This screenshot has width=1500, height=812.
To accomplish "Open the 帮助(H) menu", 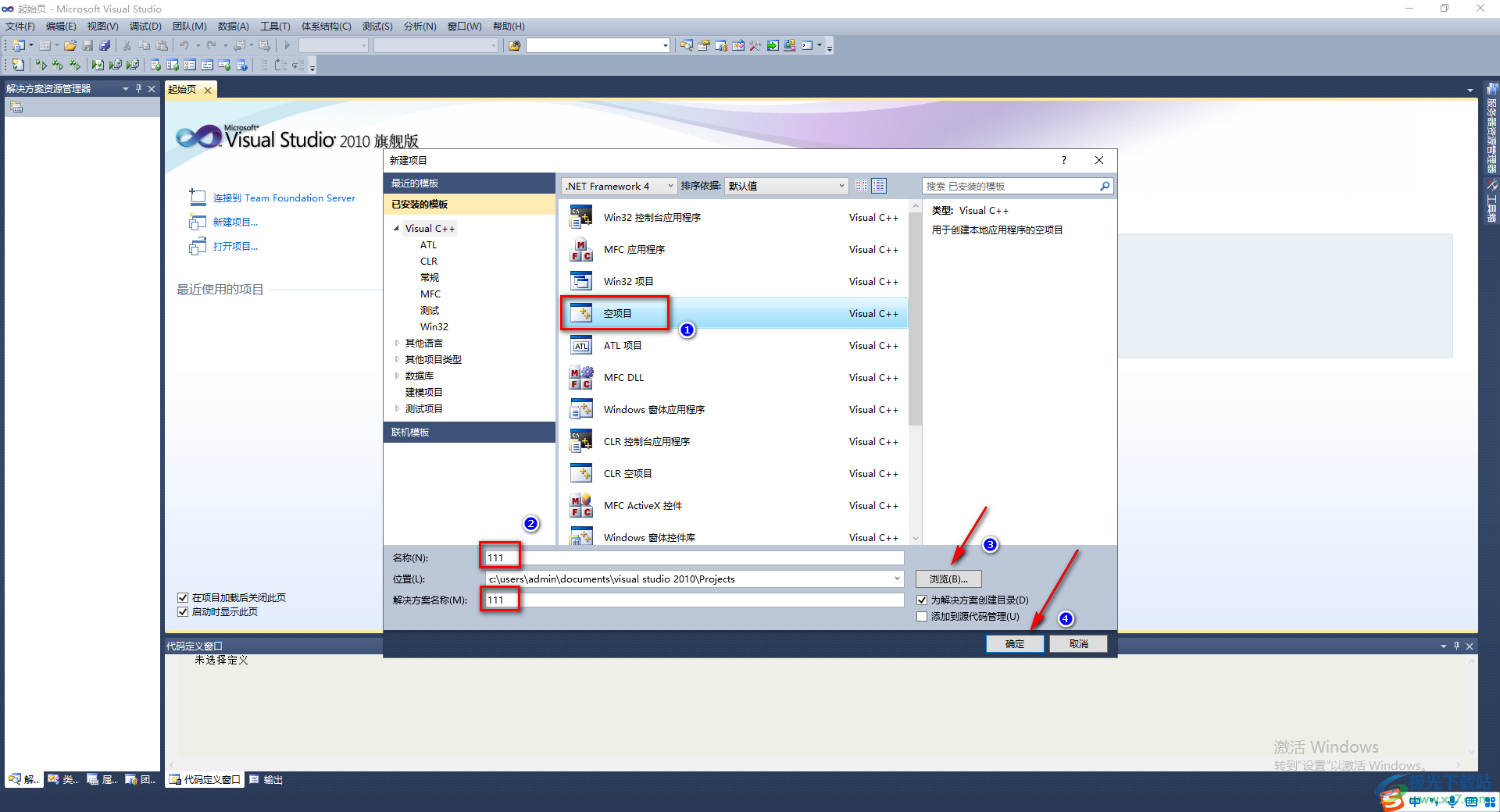I will pos(509,26).
